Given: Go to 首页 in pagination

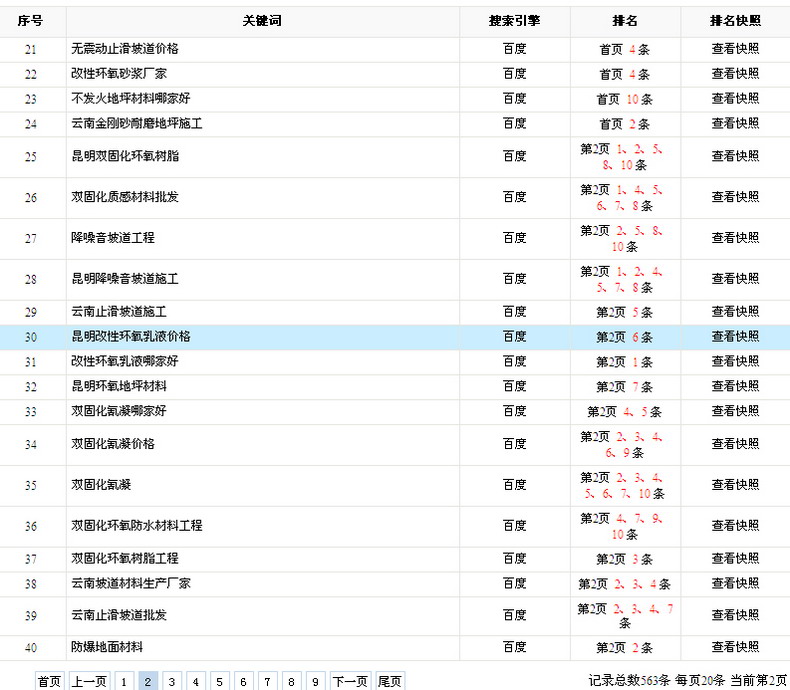Looking at the screenshot, I should point(49,681).
